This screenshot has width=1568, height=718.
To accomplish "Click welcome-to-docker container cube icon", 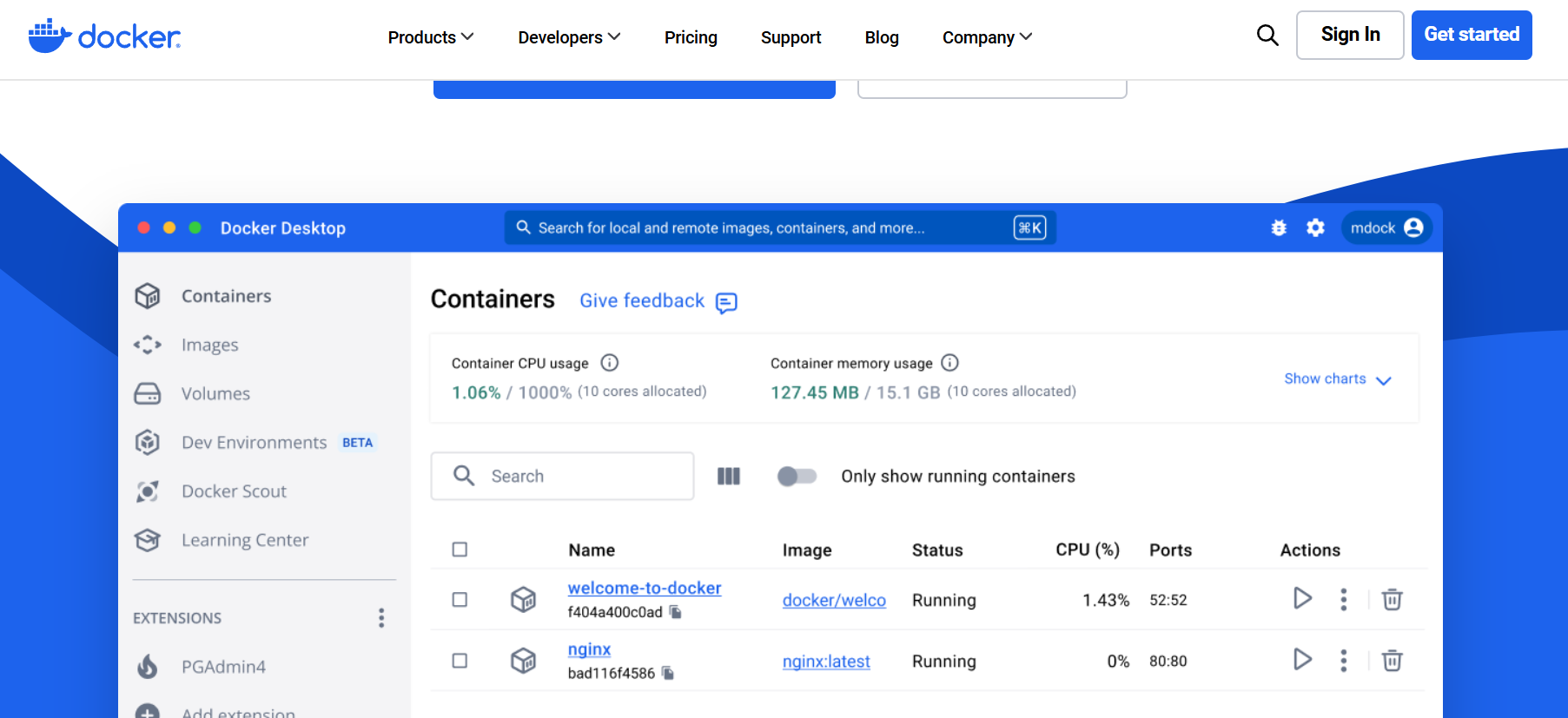I will [x=523, y=599].
